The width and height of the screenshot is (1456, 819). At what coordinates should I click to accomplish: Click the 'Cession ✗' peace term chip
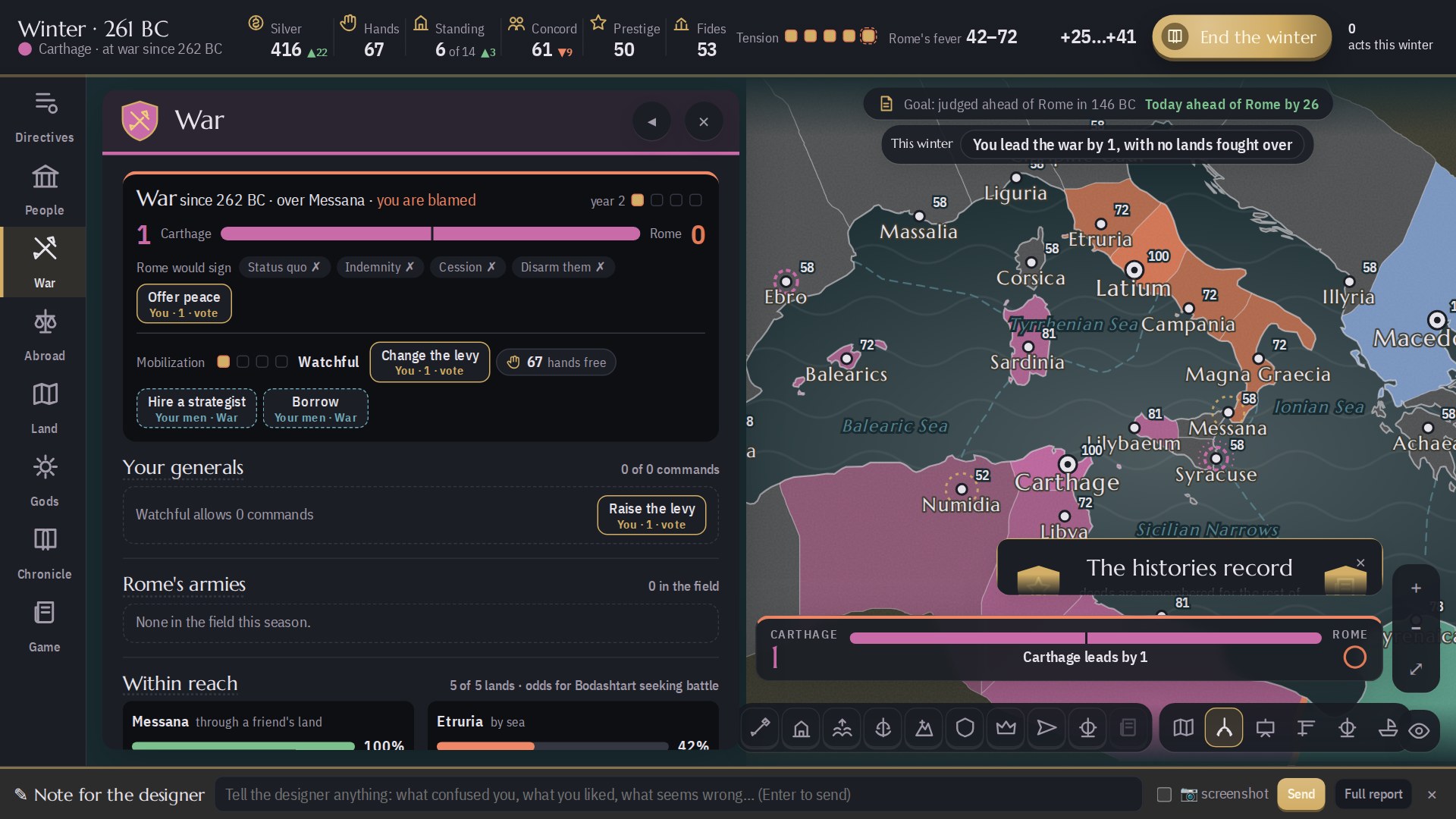pos(467,267)
